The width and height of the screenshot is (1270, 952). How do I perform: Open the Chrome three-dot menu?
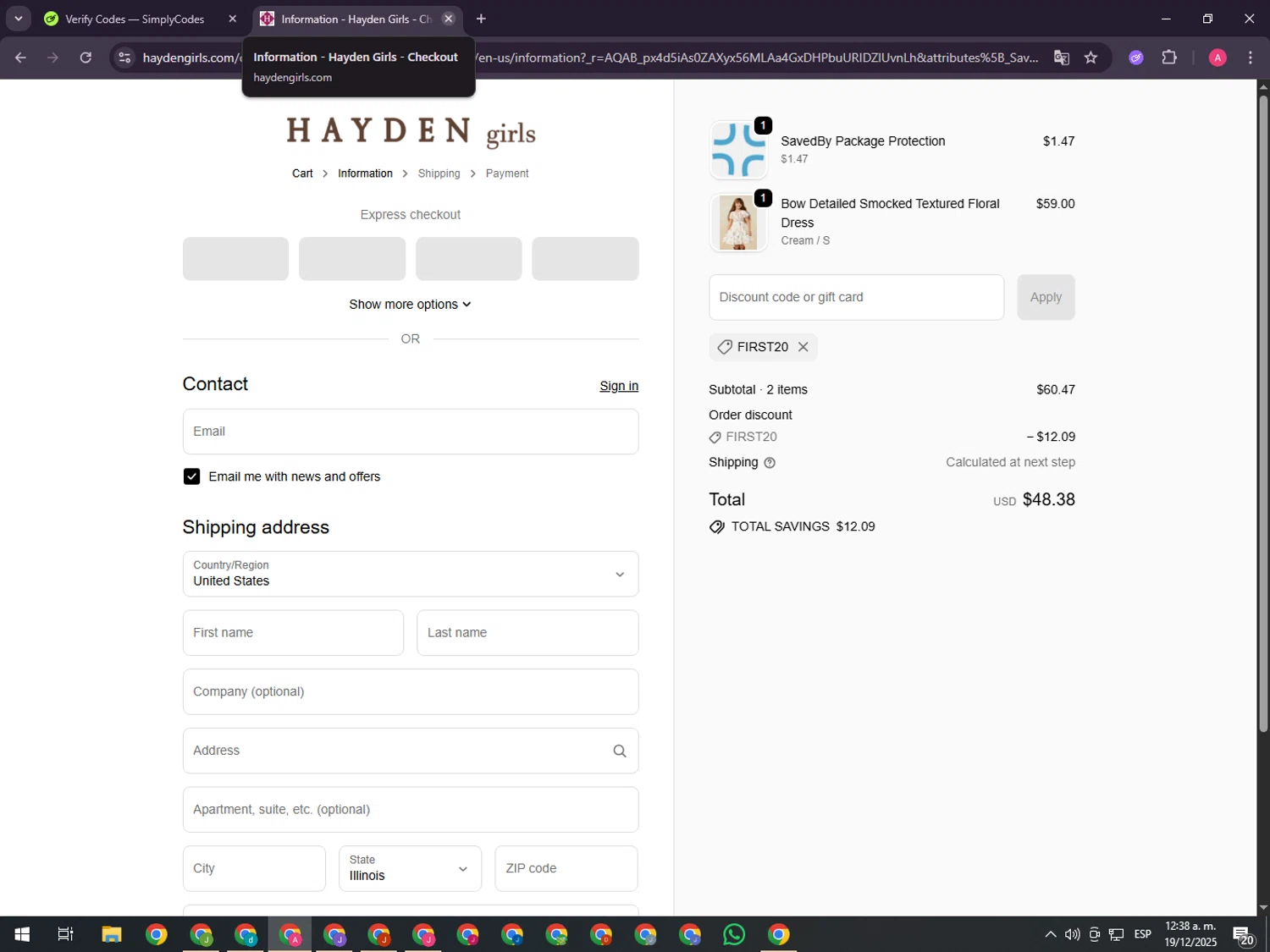[x=1251, y=58]
